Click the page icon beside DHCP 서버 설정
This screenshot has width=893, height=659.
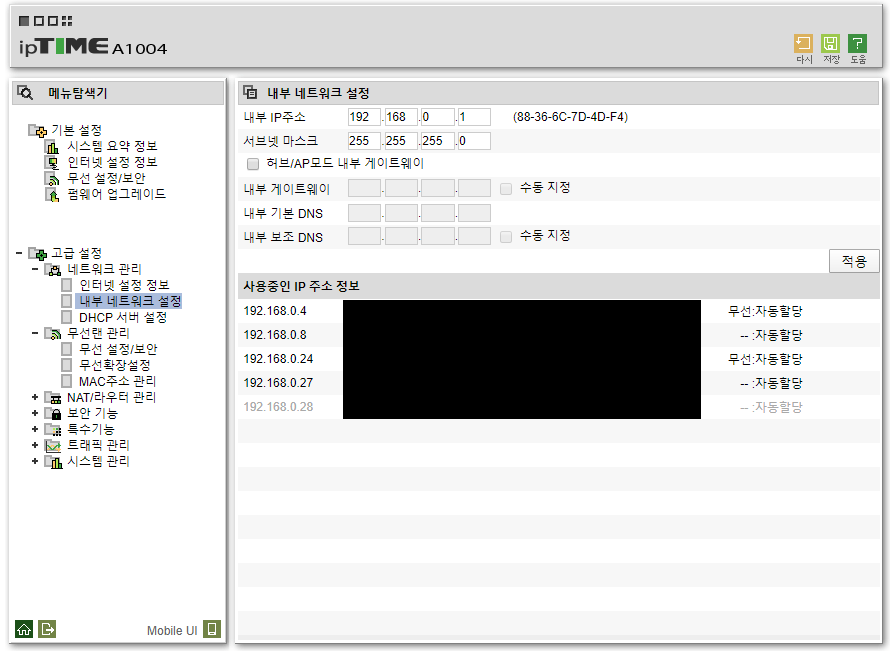pyautogui.click(x=67, y=317)
